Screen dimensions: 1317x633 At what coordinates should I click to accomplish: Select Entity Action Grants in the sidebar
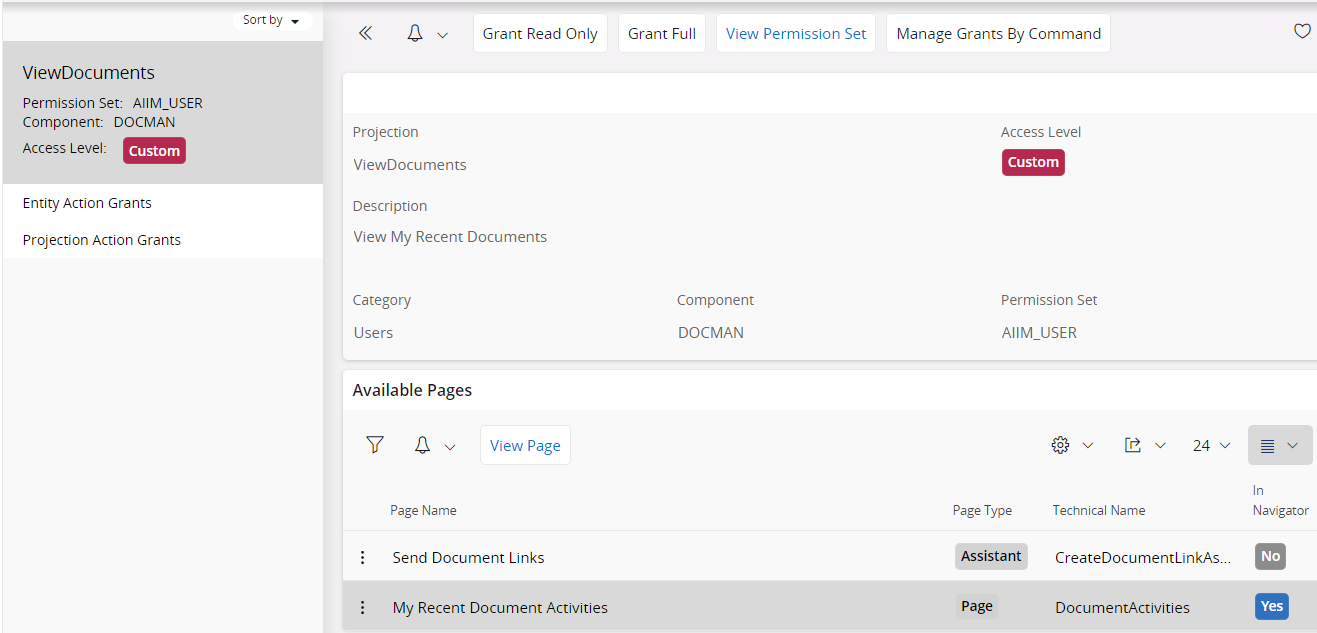[x=87, y=202]
